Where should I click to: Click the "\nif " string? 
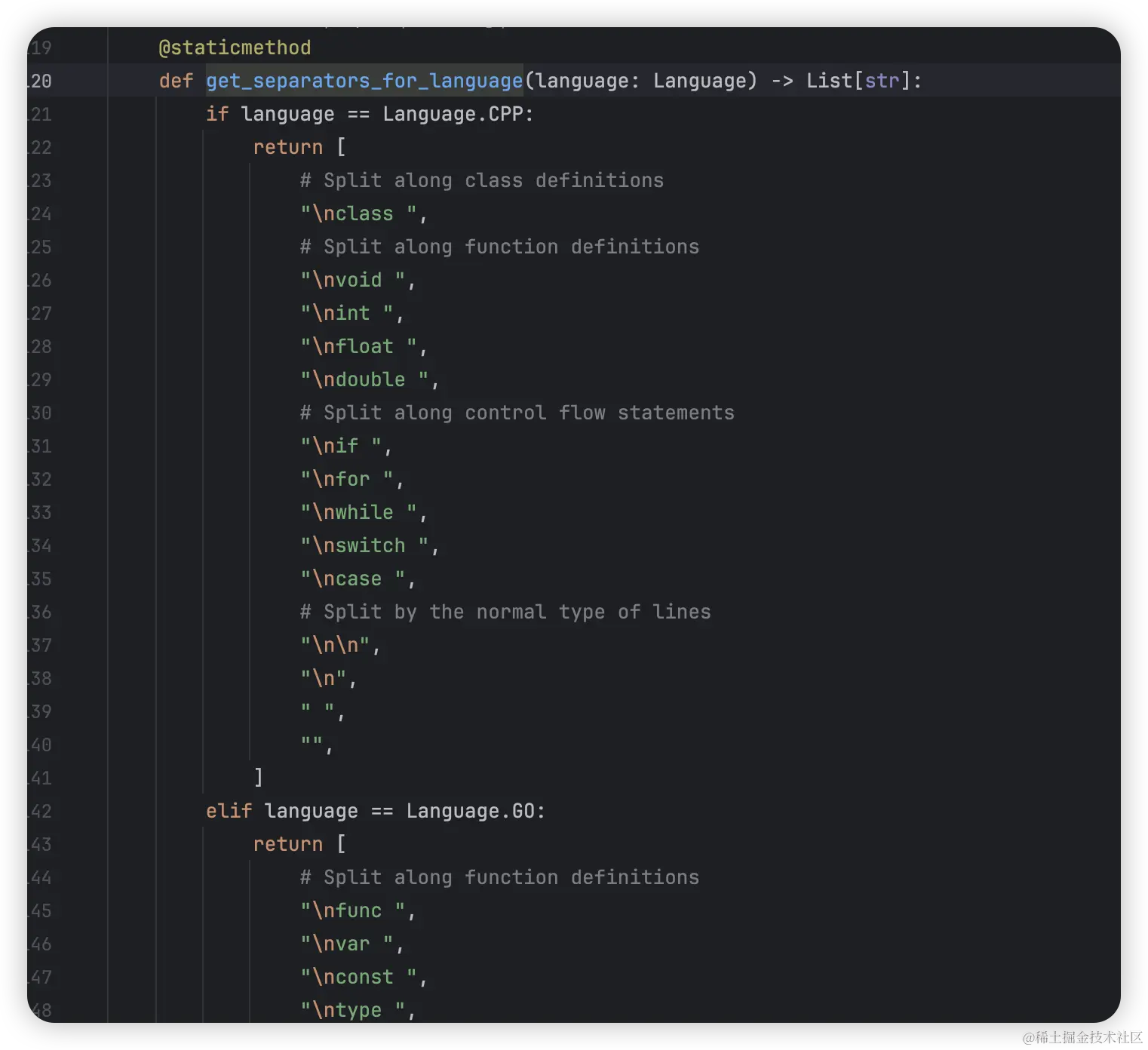(340, 446)
